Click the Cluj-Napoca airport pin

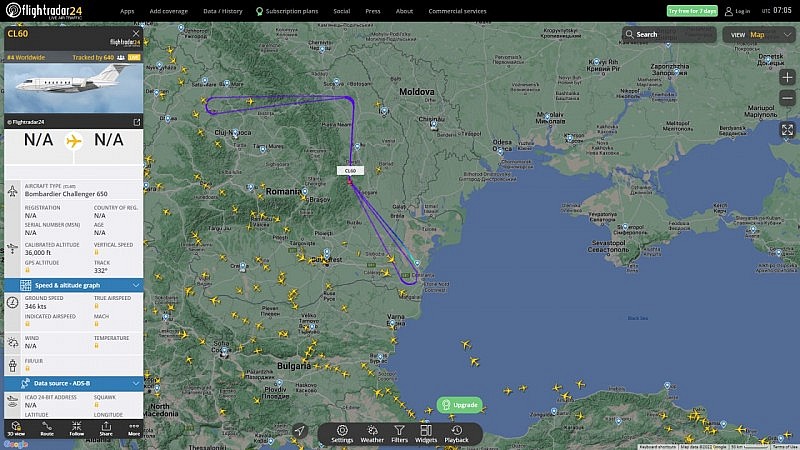coord(235,134)
